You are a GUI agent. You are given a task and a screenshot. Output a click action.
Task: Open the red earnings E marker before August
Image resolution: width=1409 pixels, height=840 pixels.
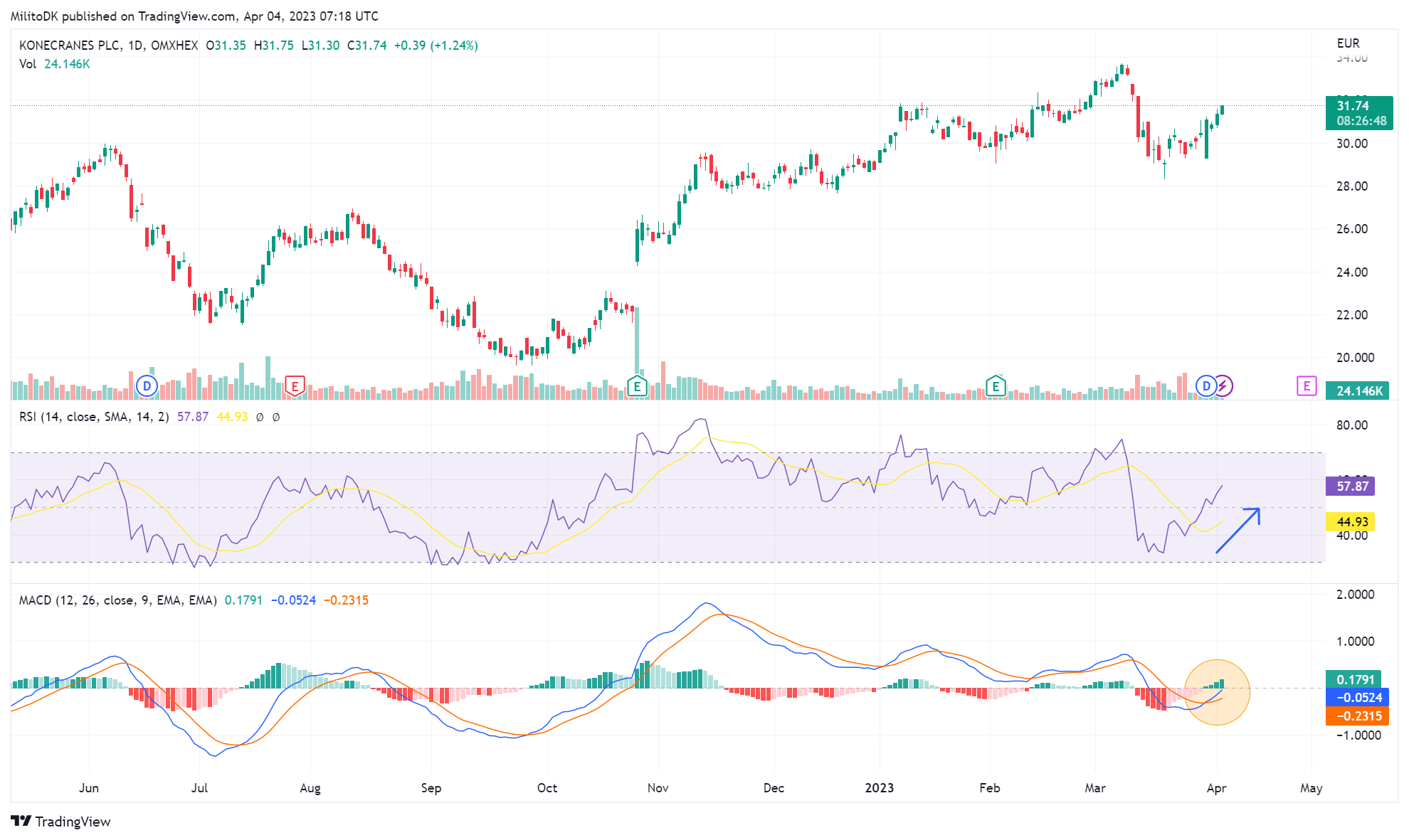(x=295, y=386)
